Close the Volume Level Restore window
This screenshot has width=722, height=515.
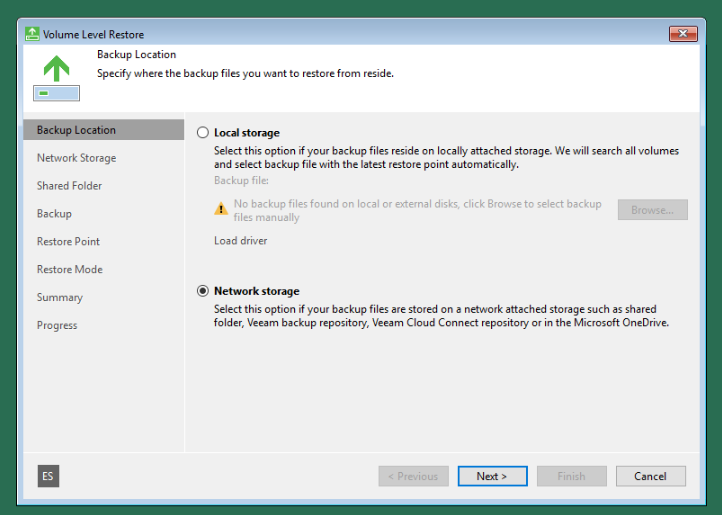click(682, 34)
